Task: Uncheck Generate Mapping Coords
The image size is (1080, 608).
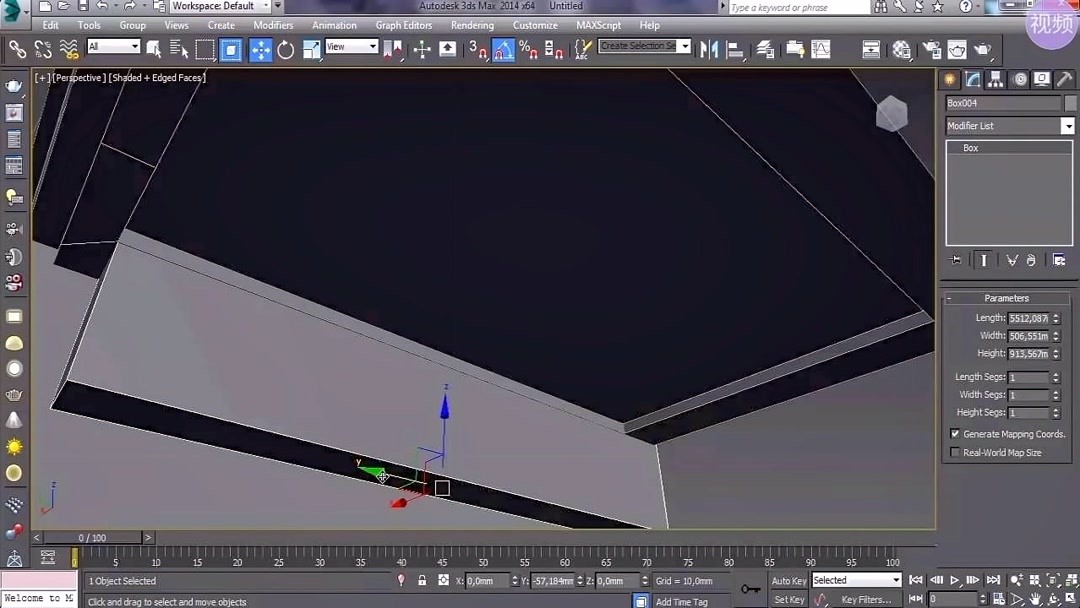Action: [x=954, y=433]
